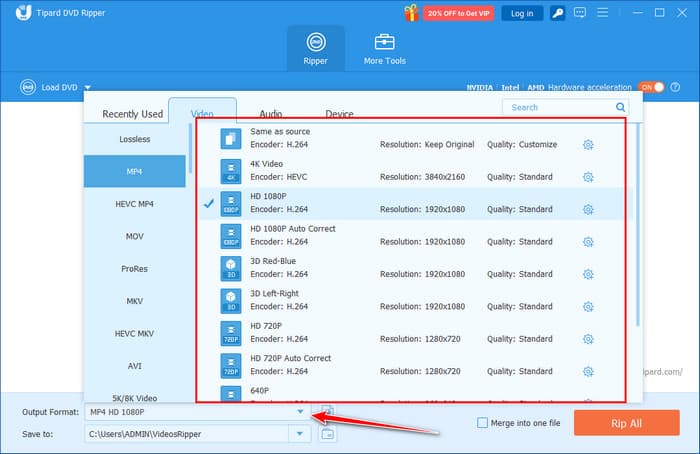
Task: Open the Output Format dropdown
Action: (x=299, y=411)
